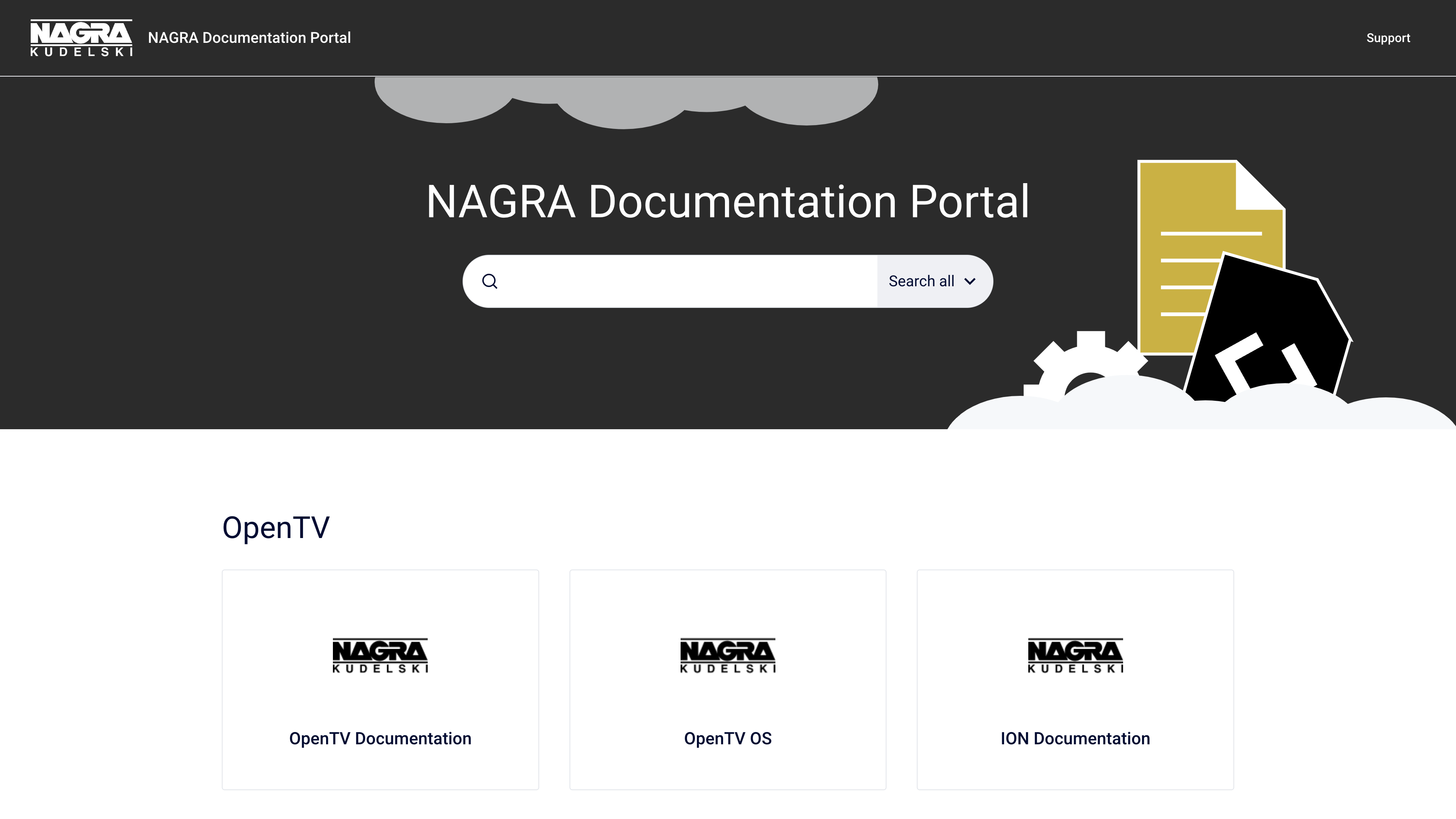Screen dimensions: 1456x819
Task: Click the NAGRA Kudelski logo in header
Action: pos(82,38)
